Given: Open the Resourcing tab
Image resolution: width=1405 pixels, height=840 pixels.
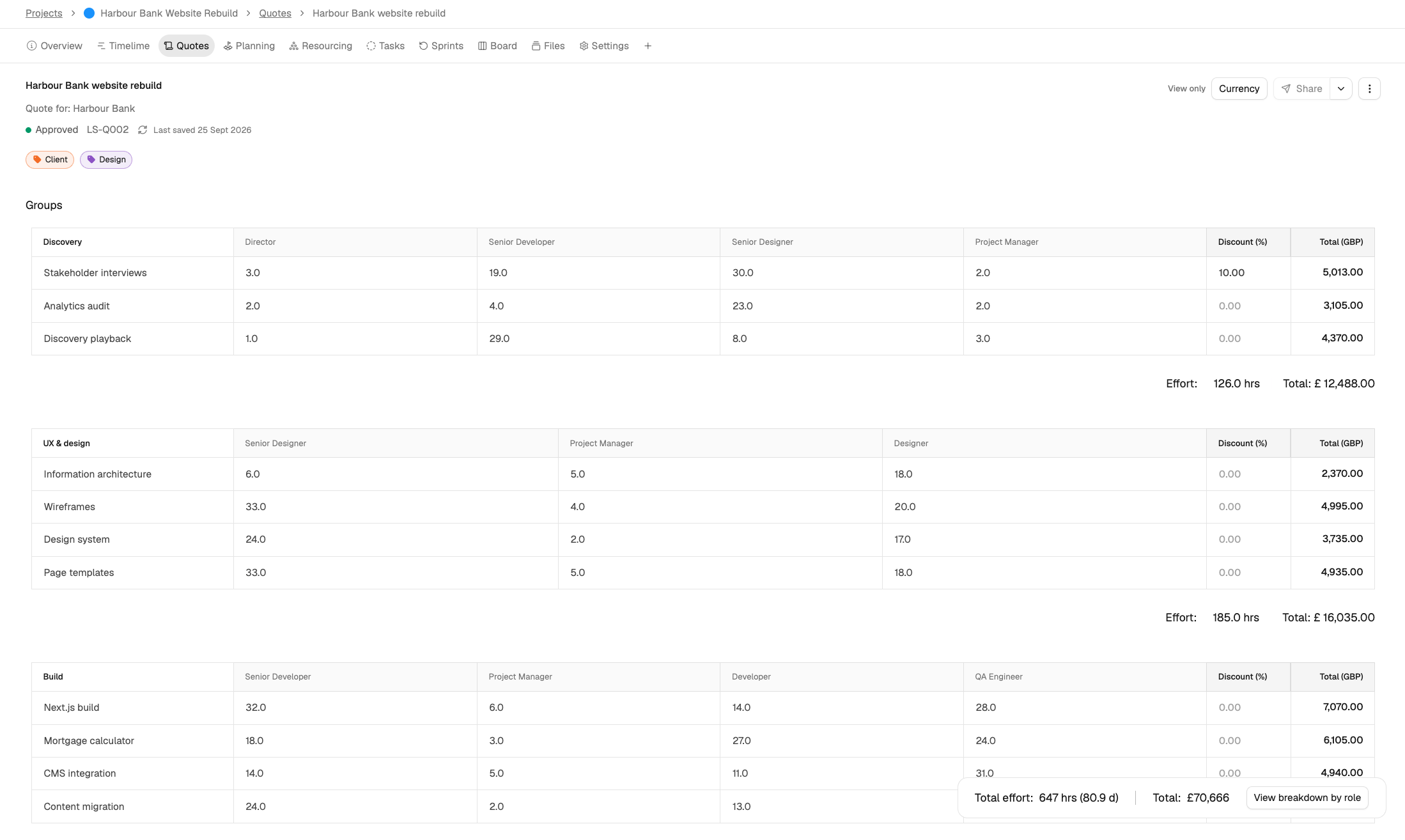Looking at the screenshot, I should 320,46.
